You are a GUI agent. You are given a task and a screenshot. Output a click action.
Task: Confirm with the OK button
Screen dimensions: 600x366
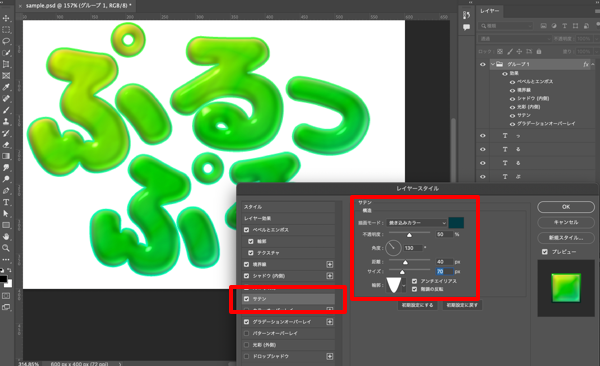pyautogui.click(x=566, y=207)
